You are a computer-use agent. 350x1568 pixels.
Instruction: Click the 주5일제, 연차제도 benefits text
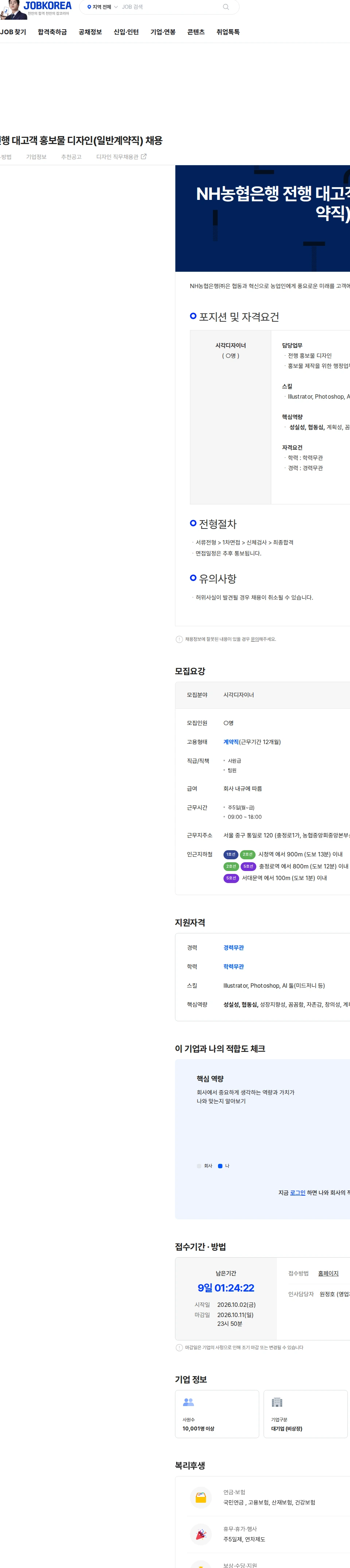pos(244,1539)
